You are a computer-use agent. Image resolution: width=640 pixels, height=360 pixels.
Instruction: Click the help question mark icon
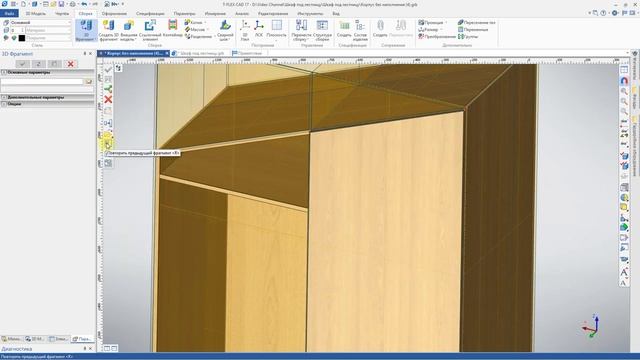click(603, 13)
